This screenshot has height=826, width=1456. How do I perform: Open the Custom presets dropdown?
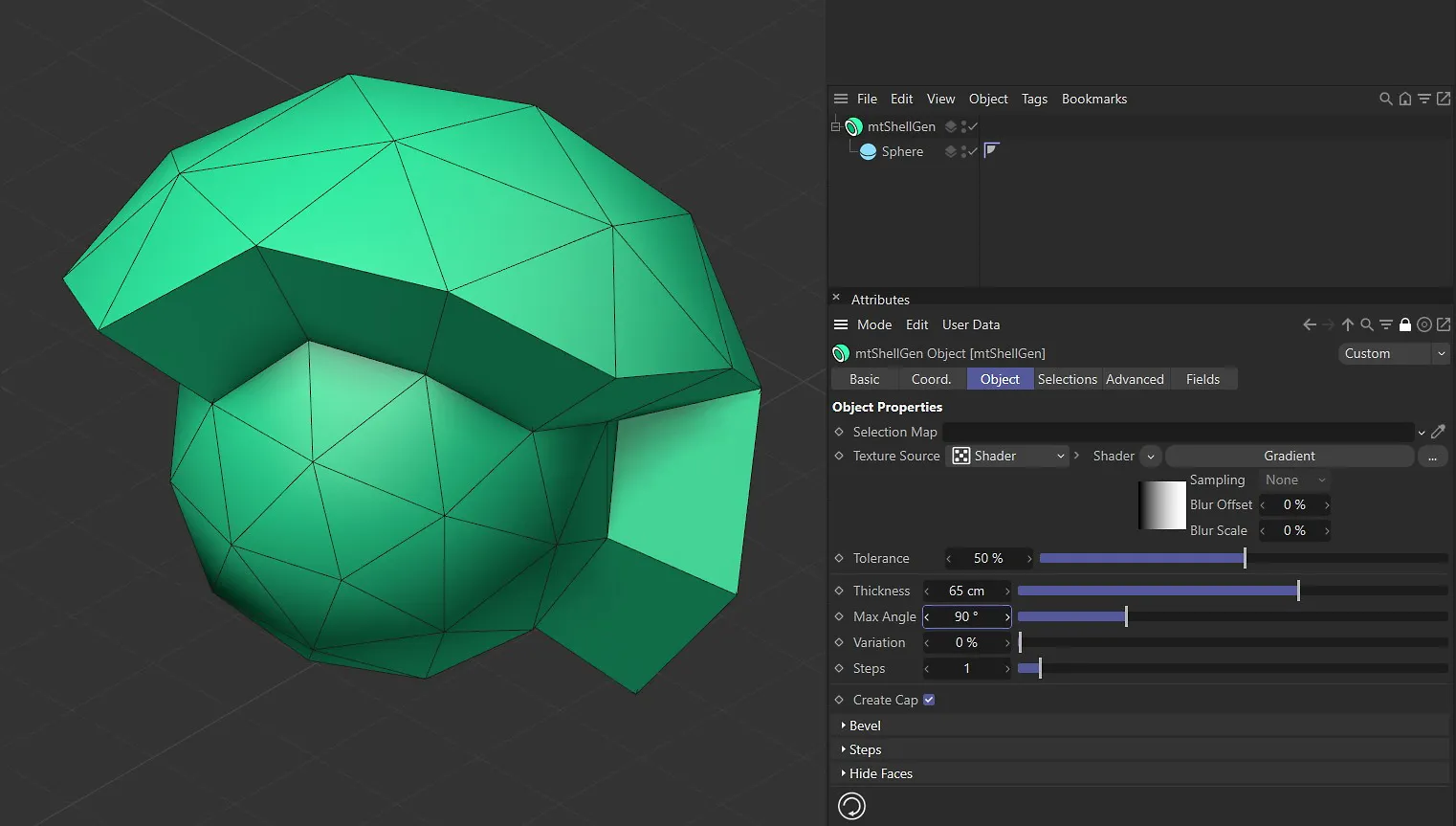tap(1393, 353)
